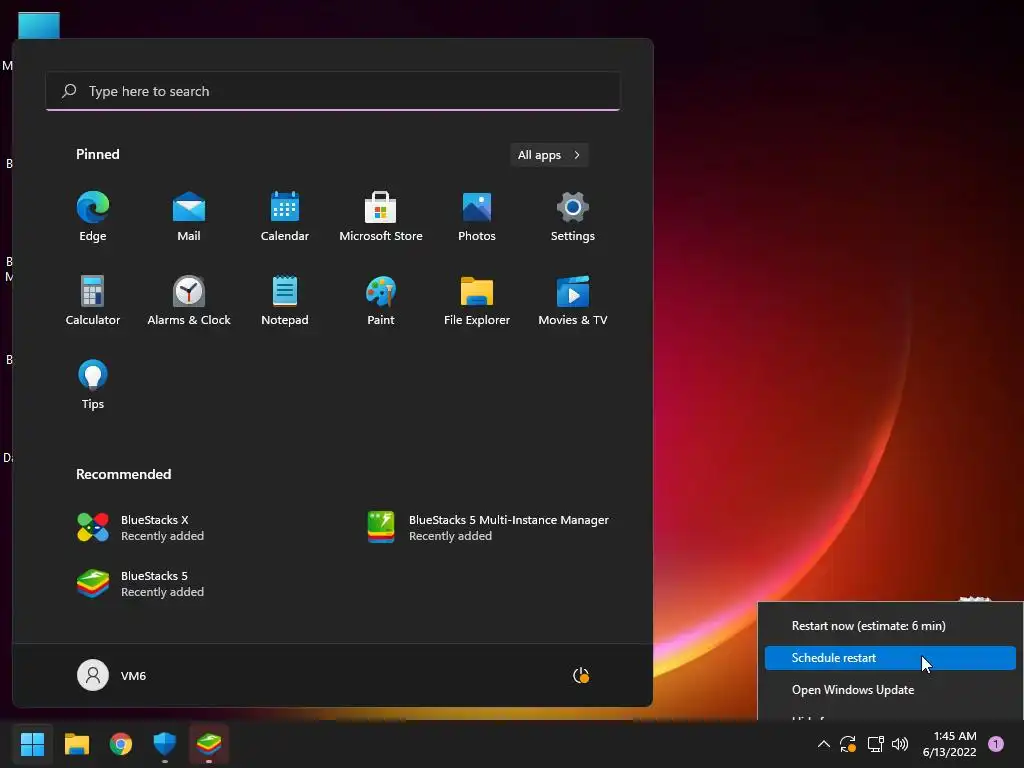Select Open Windows Update
Image resolution: width=1024 pixels, height=768 pixels.
click(x=890, y=690)
